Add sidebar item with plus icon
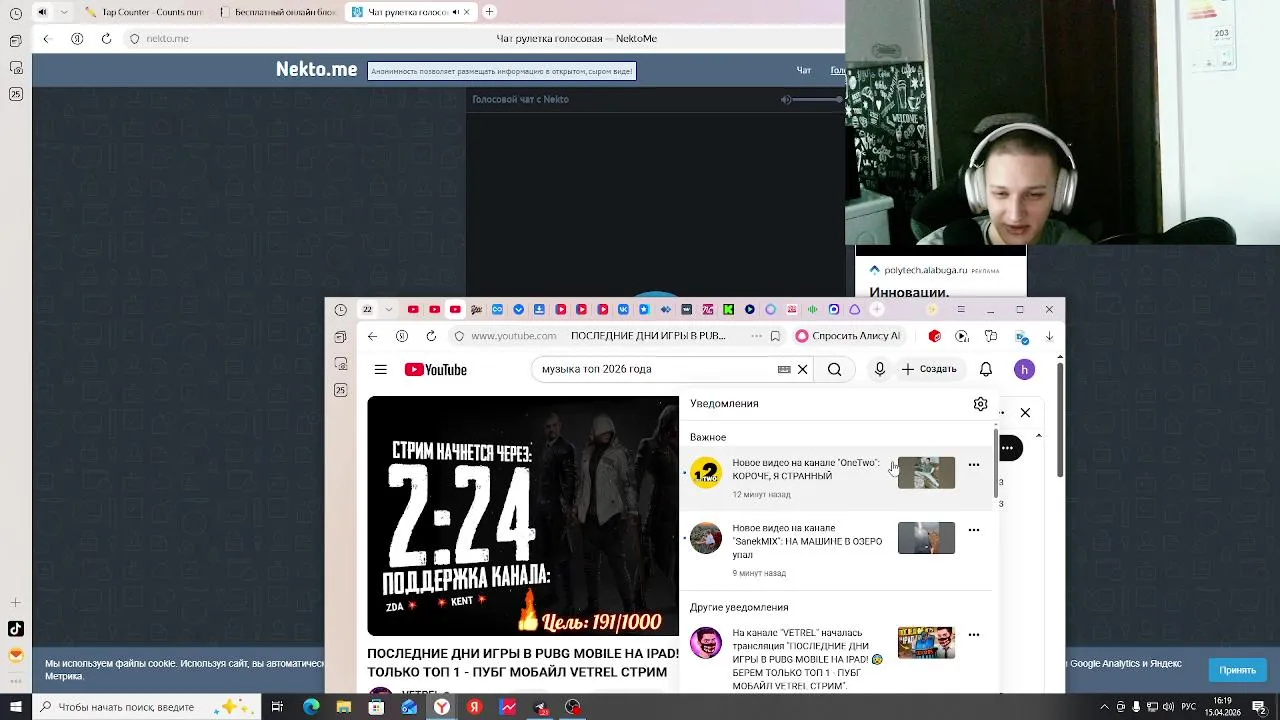Screen dimensions: 1280x720 (x=15, y=602)
